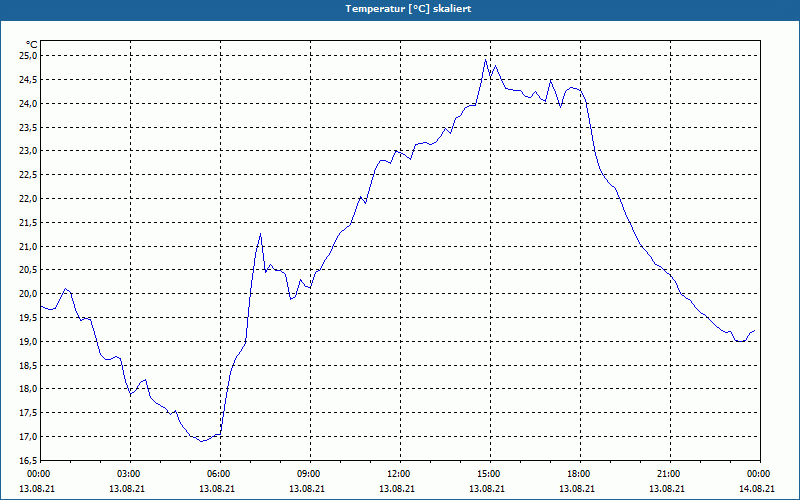
Task: Select the '25,0' y-axis label
Action: coord(28,56)
